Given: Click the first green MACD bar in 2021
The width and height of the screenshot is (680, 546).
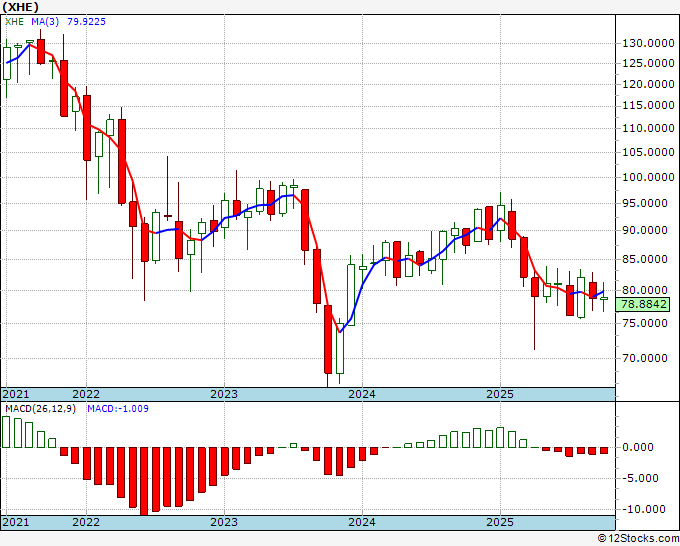Looking at the screenshot, I should click(x=6, y=432).
